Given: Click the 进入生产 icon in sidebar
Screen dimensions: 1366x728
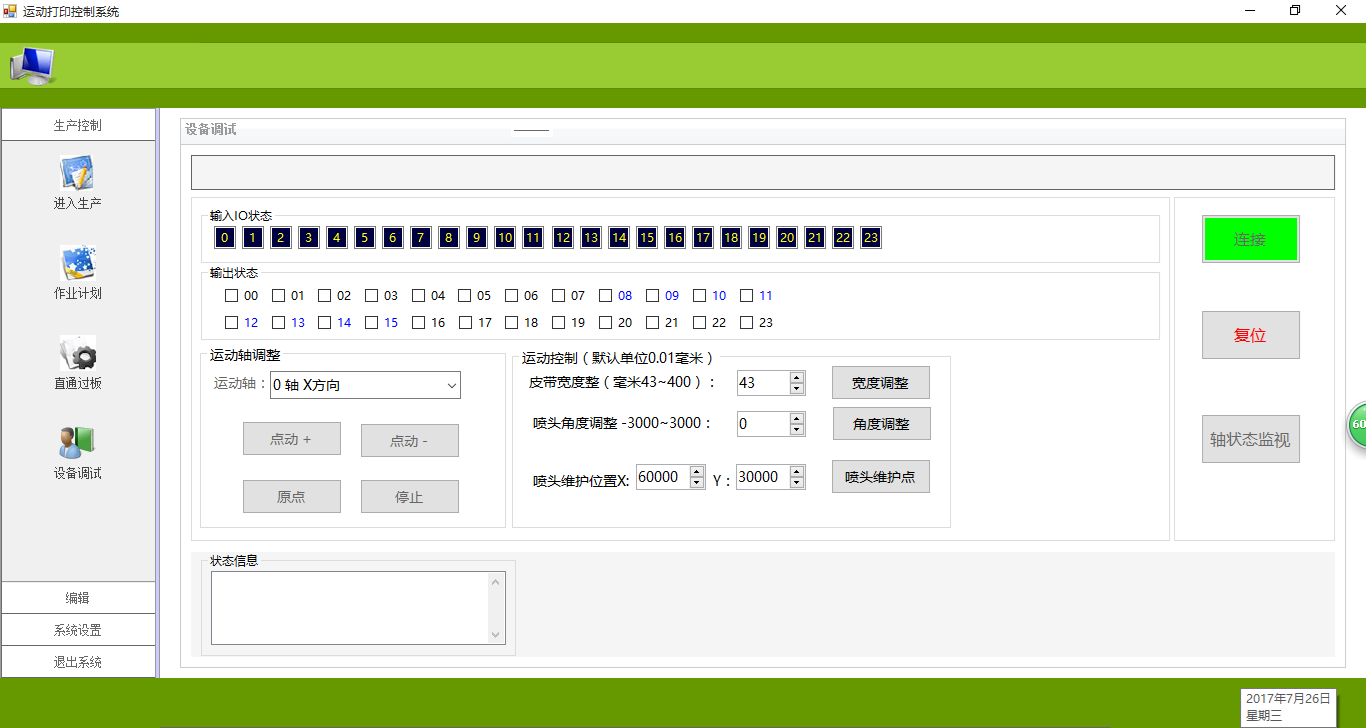Looking at the screenshot, I should [77, 173].
